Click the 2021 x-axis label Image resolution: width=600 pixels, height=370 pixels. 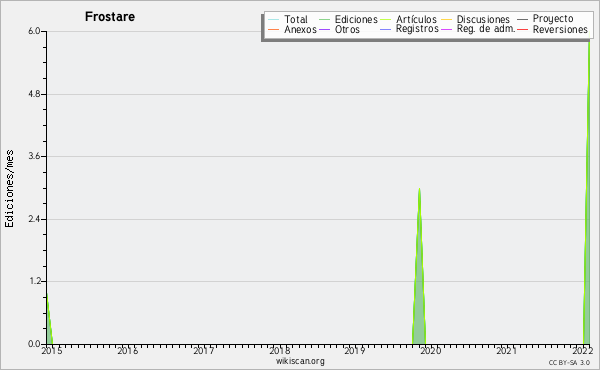click(507, 350)
